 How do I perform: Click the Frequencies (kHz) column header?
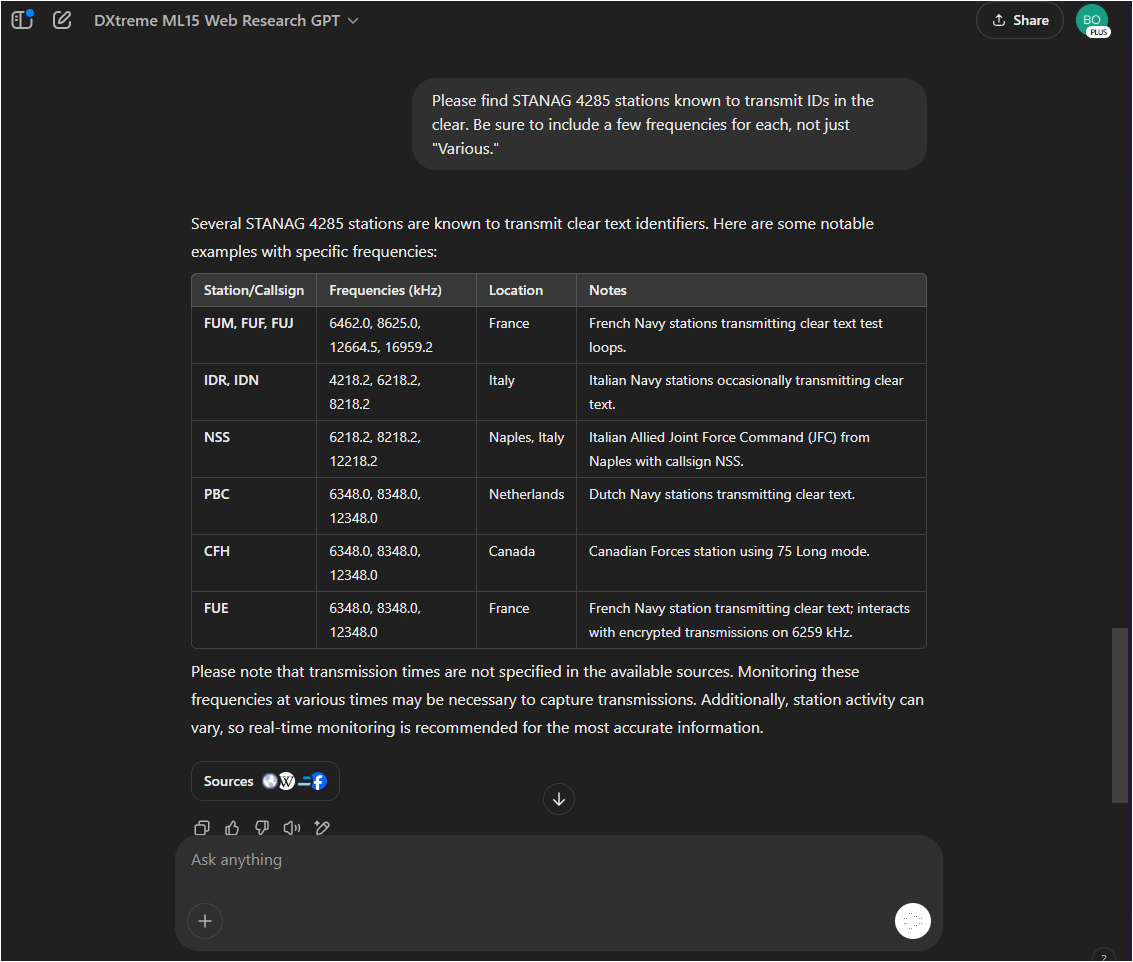385,290
